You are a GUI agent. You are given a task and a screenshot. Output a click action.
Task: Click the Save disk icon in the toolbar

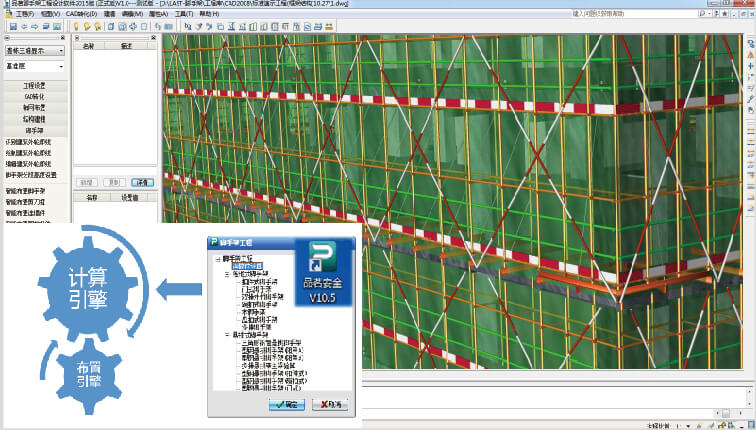tap(13, 27)
